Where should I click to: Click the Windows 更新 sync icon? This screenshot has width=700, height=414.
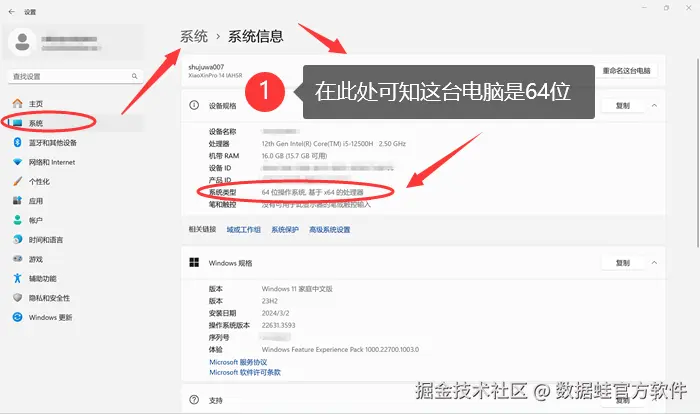17,317
